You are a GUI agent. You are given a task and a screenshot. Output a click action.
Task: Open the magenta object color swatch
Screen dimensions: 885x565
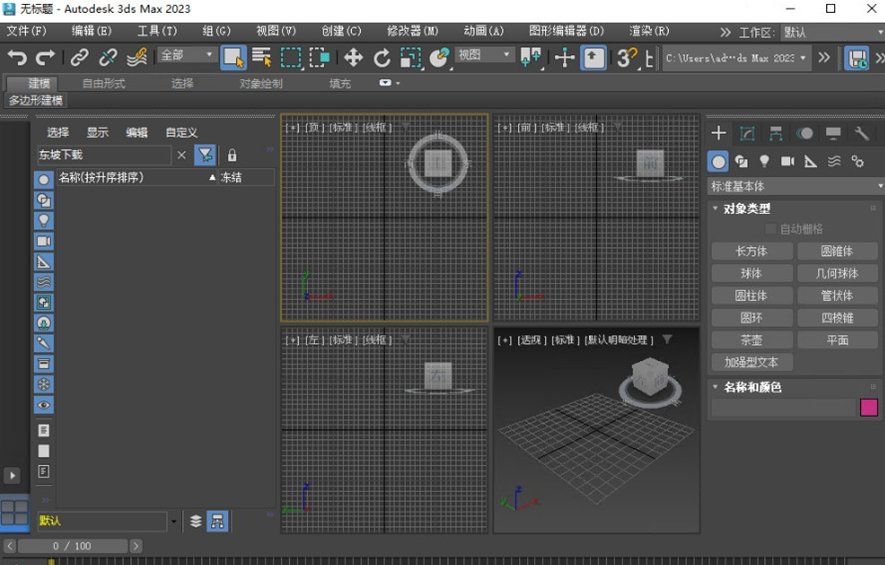[869, 408]
